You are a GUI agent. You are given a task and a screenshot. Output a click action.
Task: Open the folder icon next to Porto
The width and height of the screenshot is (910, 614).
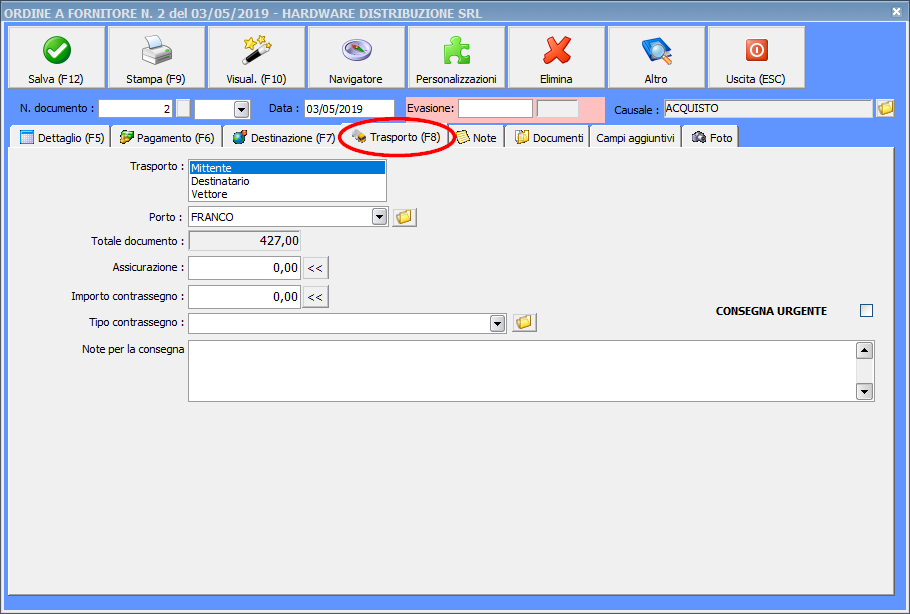click(404, 217)
